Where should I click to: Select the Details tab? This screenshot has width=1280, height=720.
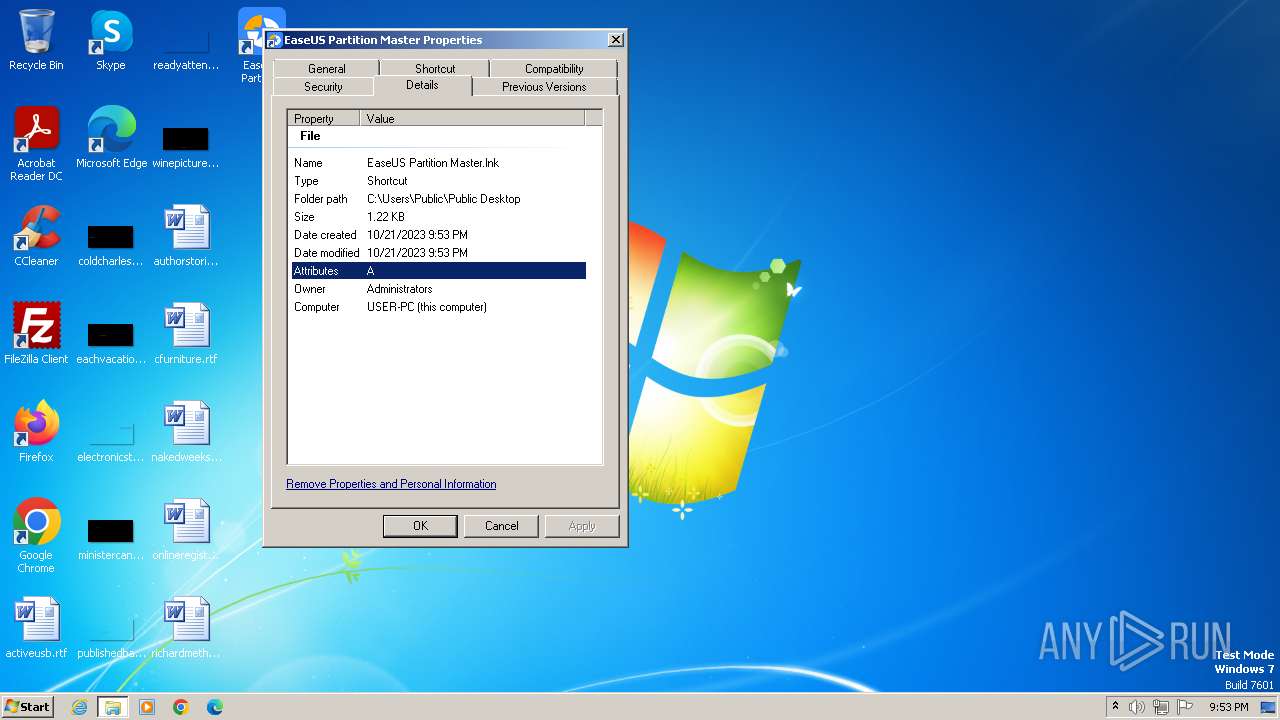click(x=422, y=85)
